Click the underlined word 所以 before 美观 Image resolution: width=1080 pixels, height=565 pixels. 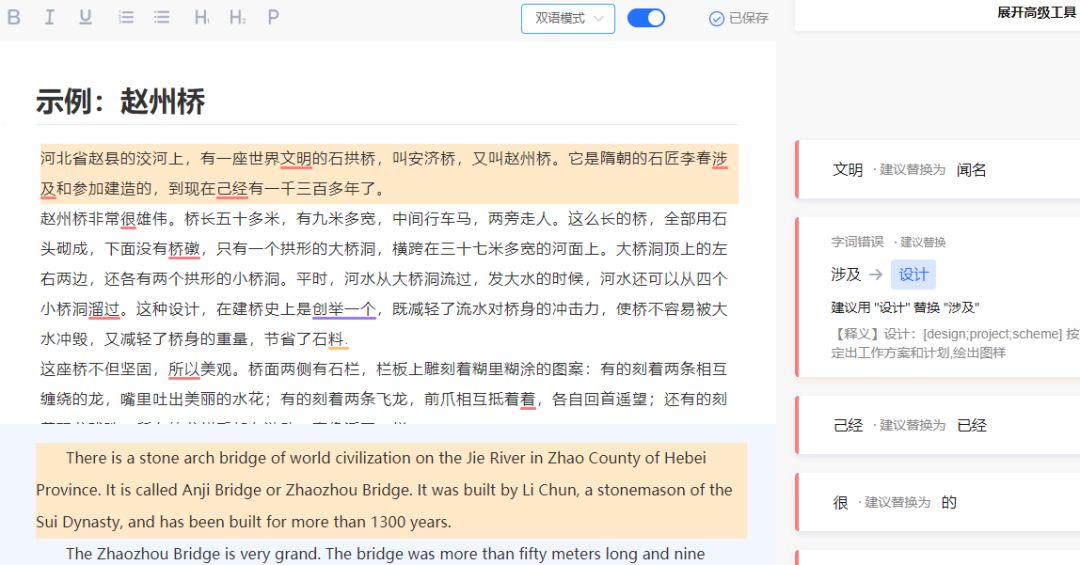tap(184, 369)
